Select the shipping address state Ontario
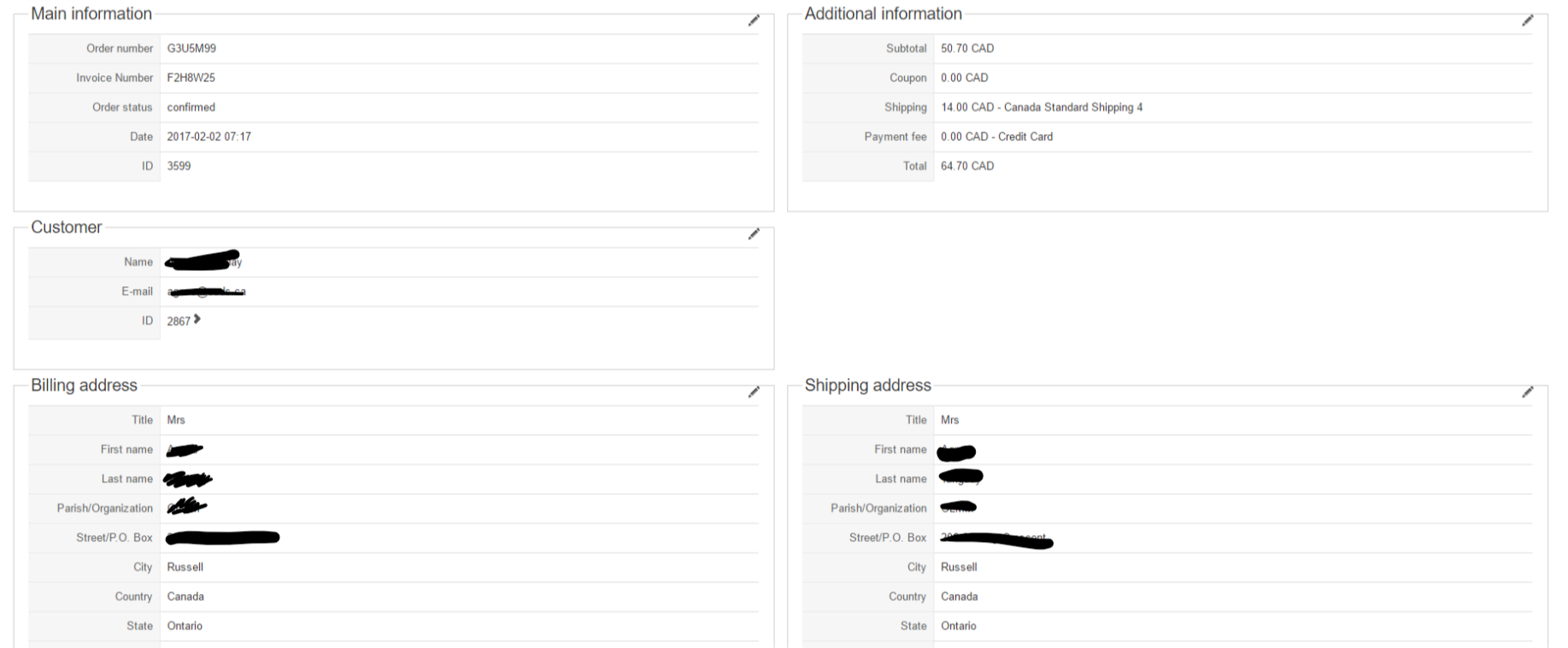Viewport: 1568px width, 648px height. coord(958,626)
